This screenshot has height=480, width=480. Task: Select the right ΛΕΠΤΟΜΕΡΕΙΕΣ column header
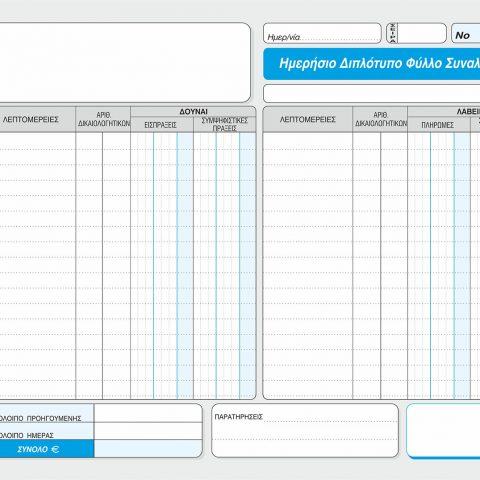308,119
